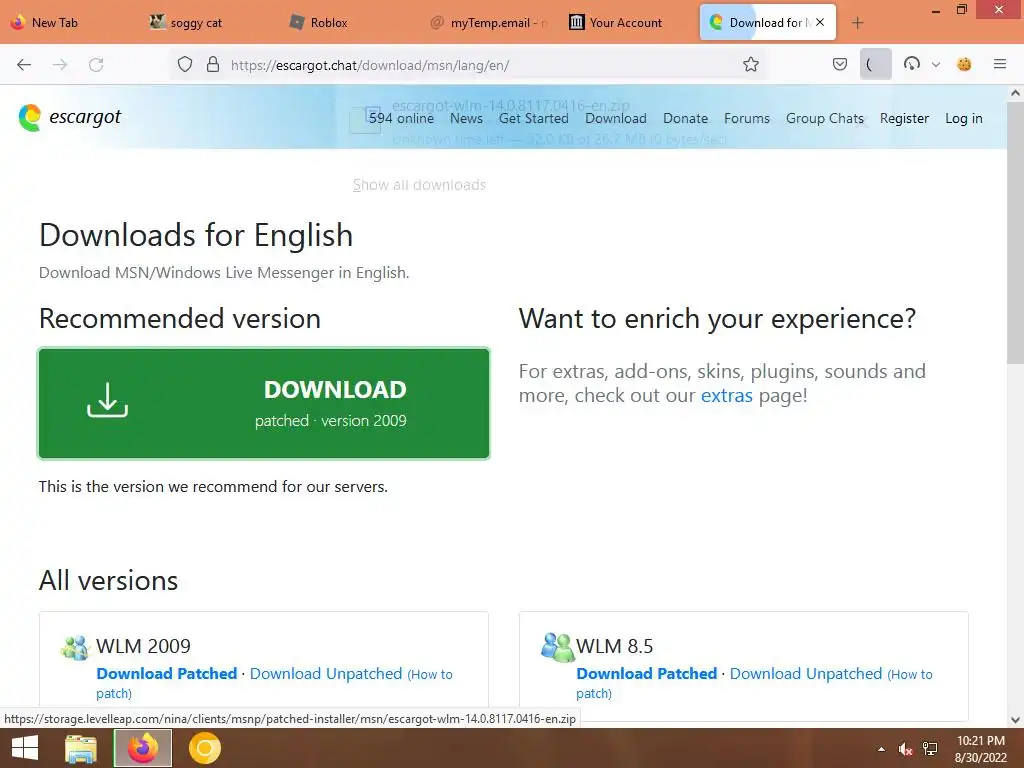Open Group Chats in the navigation

[825, 118]
